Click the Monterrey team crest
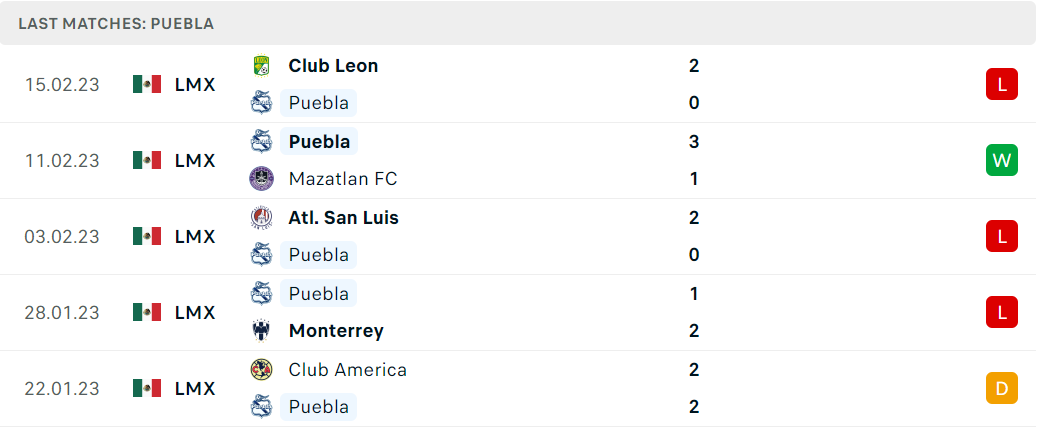This screenshot has height=435, width=1052. pyautogui.click(x=261, y=331)
